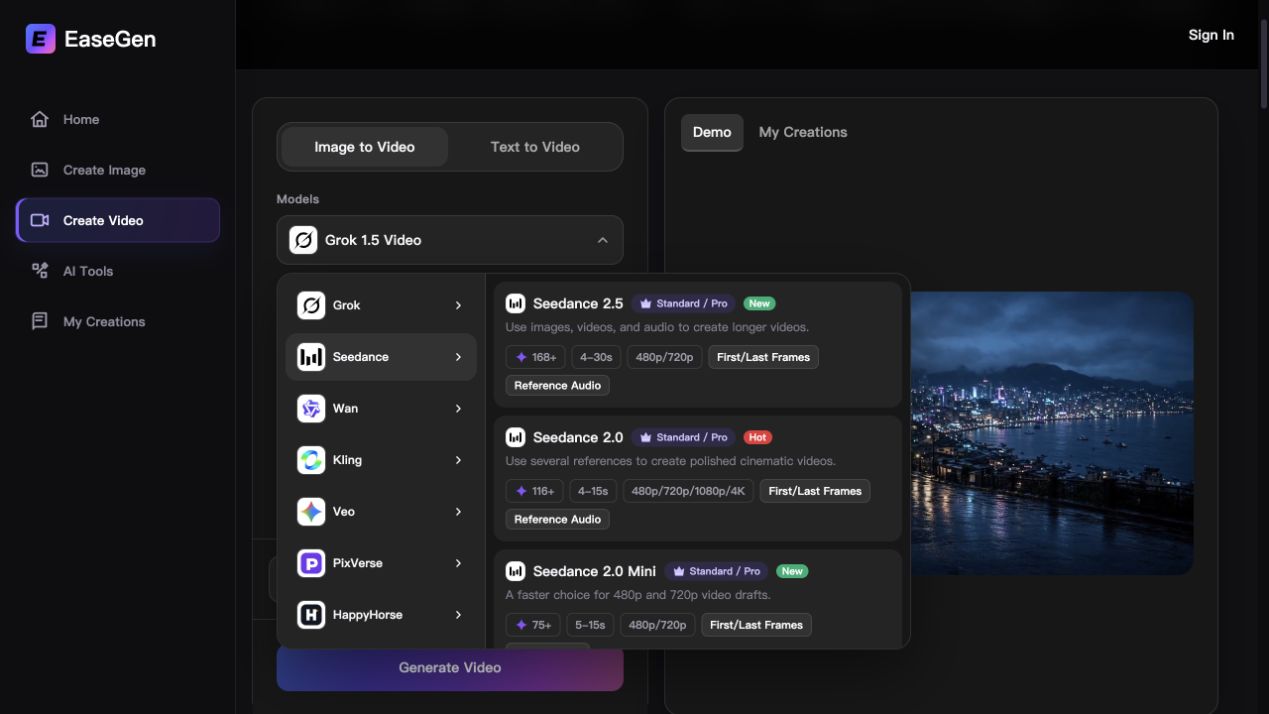Click the night city demo video thumbnail
Image resolution: width=1269 pixels, height=714 pixels.
[x=1050, y=433]
